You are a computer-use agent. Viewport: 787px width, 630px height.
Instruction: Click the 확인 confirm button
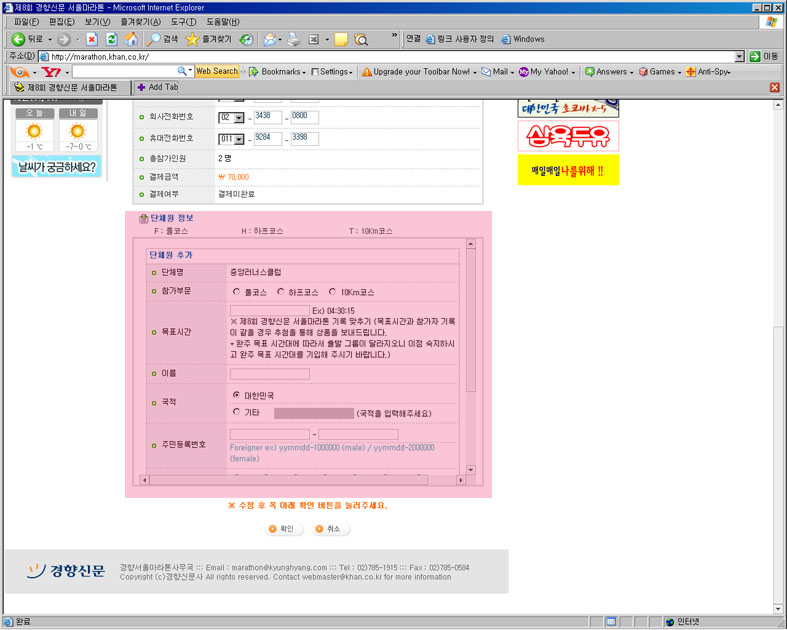[x=281, y=529]
